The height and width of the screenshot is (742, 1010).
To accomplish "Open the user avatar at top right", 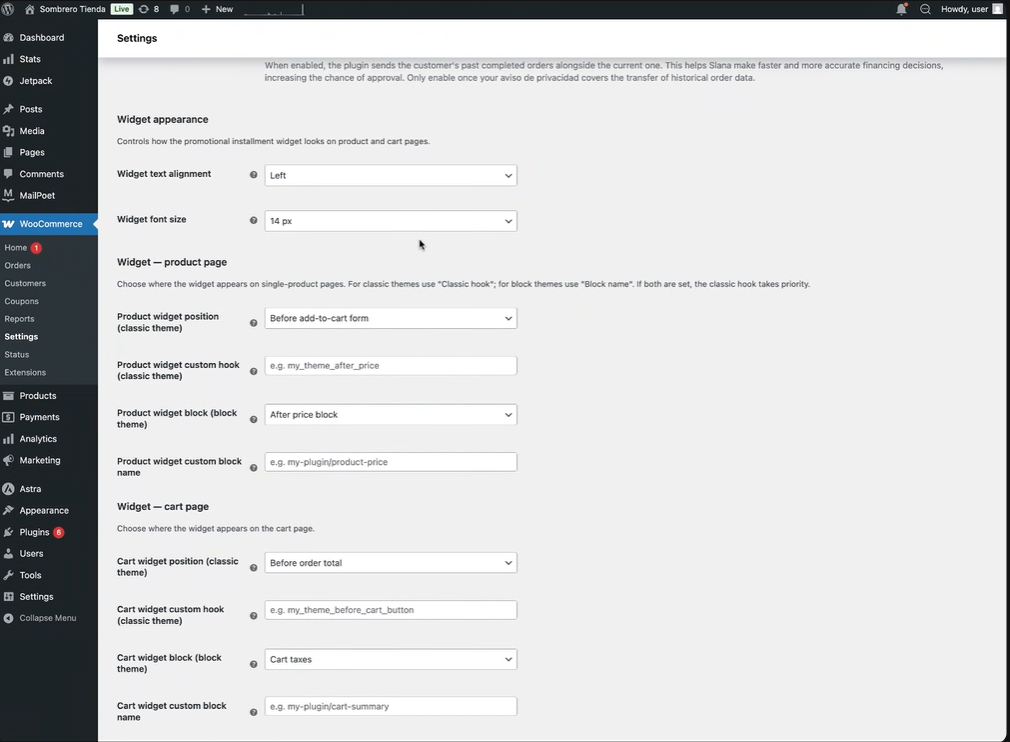I will (998, 9).
